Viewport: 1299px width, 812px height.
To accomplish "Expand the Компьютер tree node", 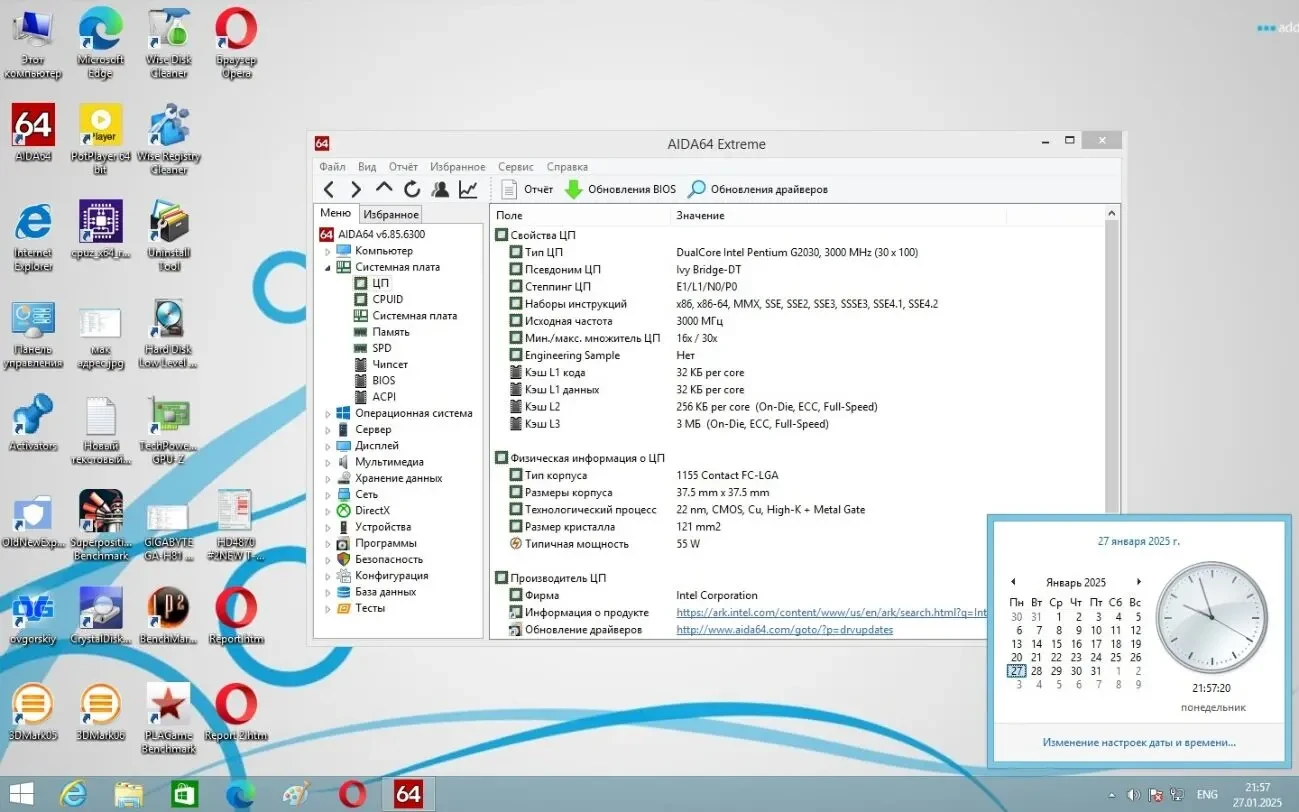I will 328,251.
